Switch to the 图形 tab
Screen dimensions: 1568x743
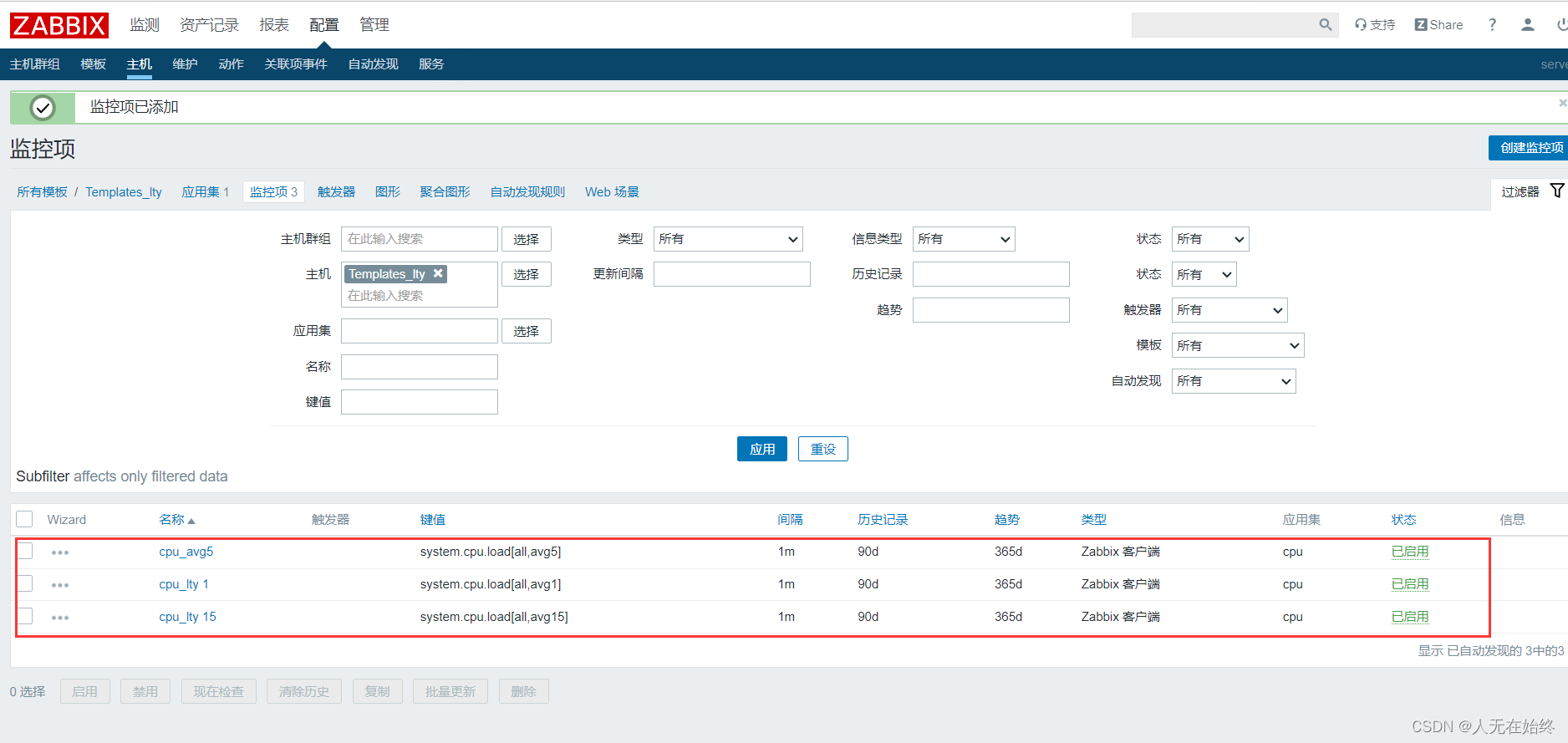[388, 192]
